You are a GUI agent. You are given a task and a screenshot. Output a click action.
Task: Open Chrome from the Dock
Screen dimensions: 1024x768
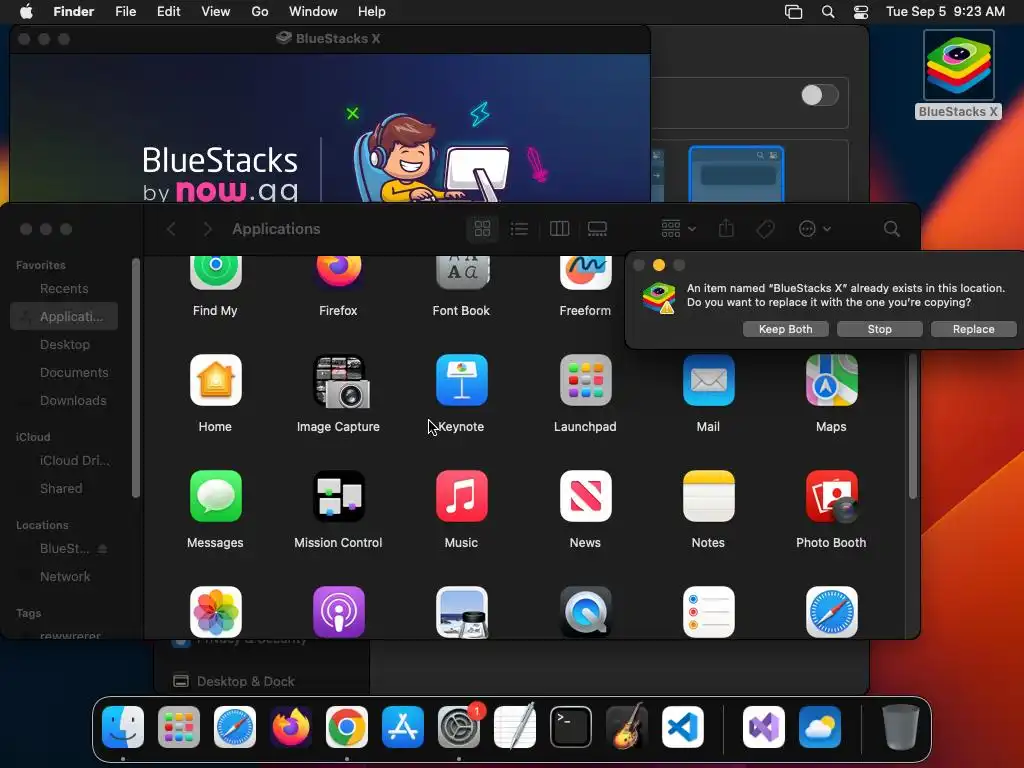(x=347, y=727)
